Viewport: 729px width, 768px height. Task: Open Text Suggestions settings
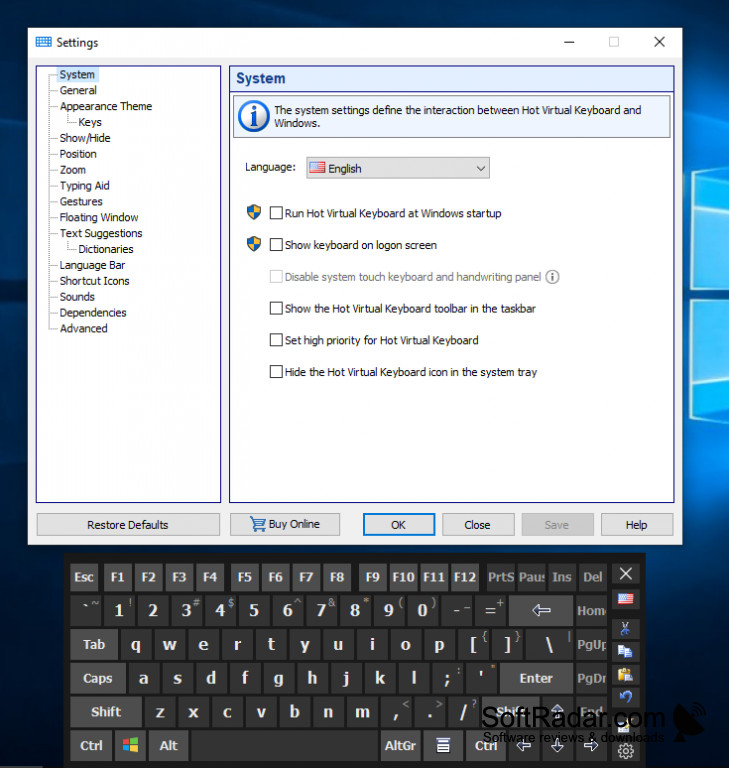click(101, 233)
